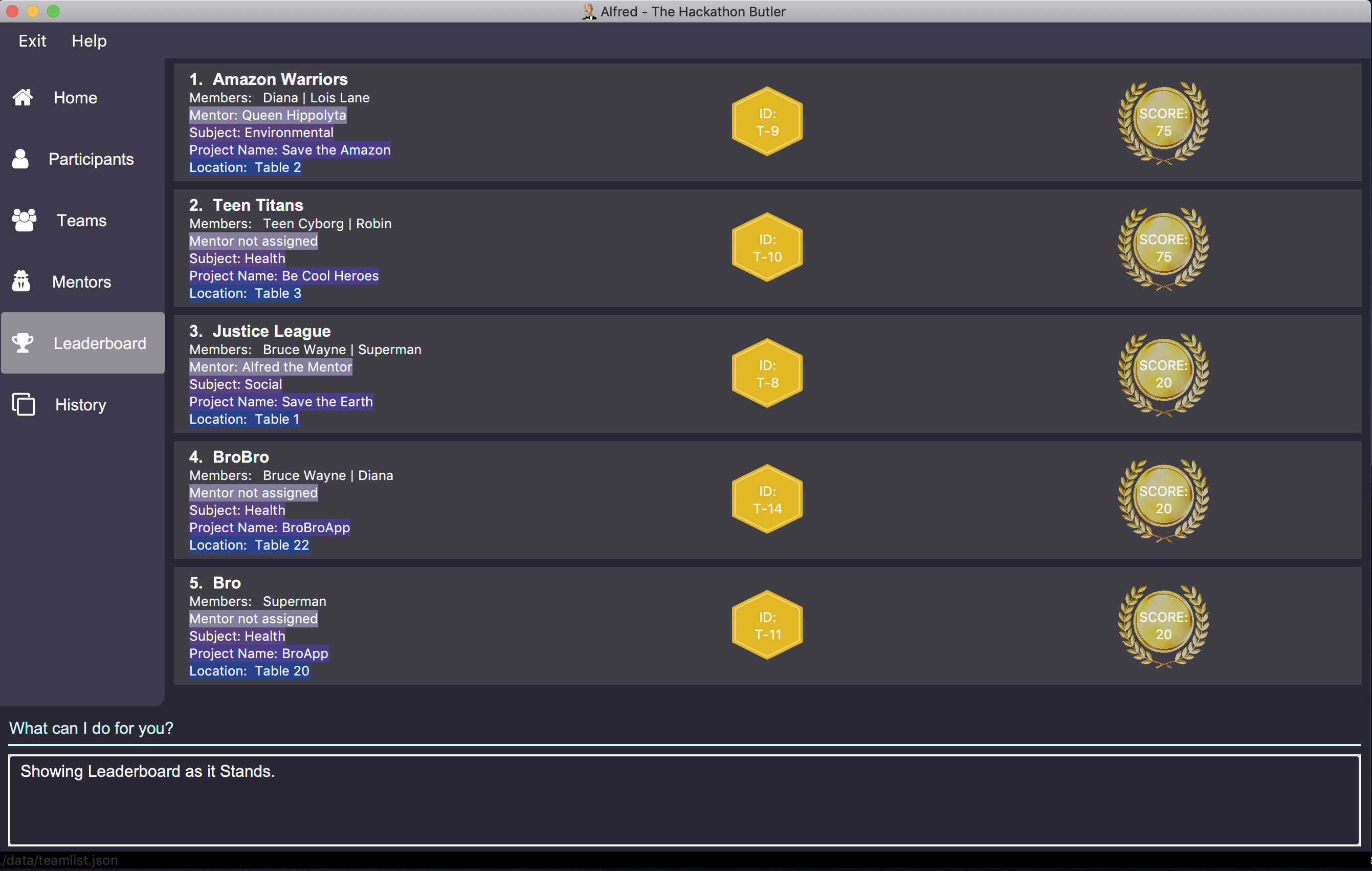Toggle mentor assigned for BroBro

tap(253, 493)
